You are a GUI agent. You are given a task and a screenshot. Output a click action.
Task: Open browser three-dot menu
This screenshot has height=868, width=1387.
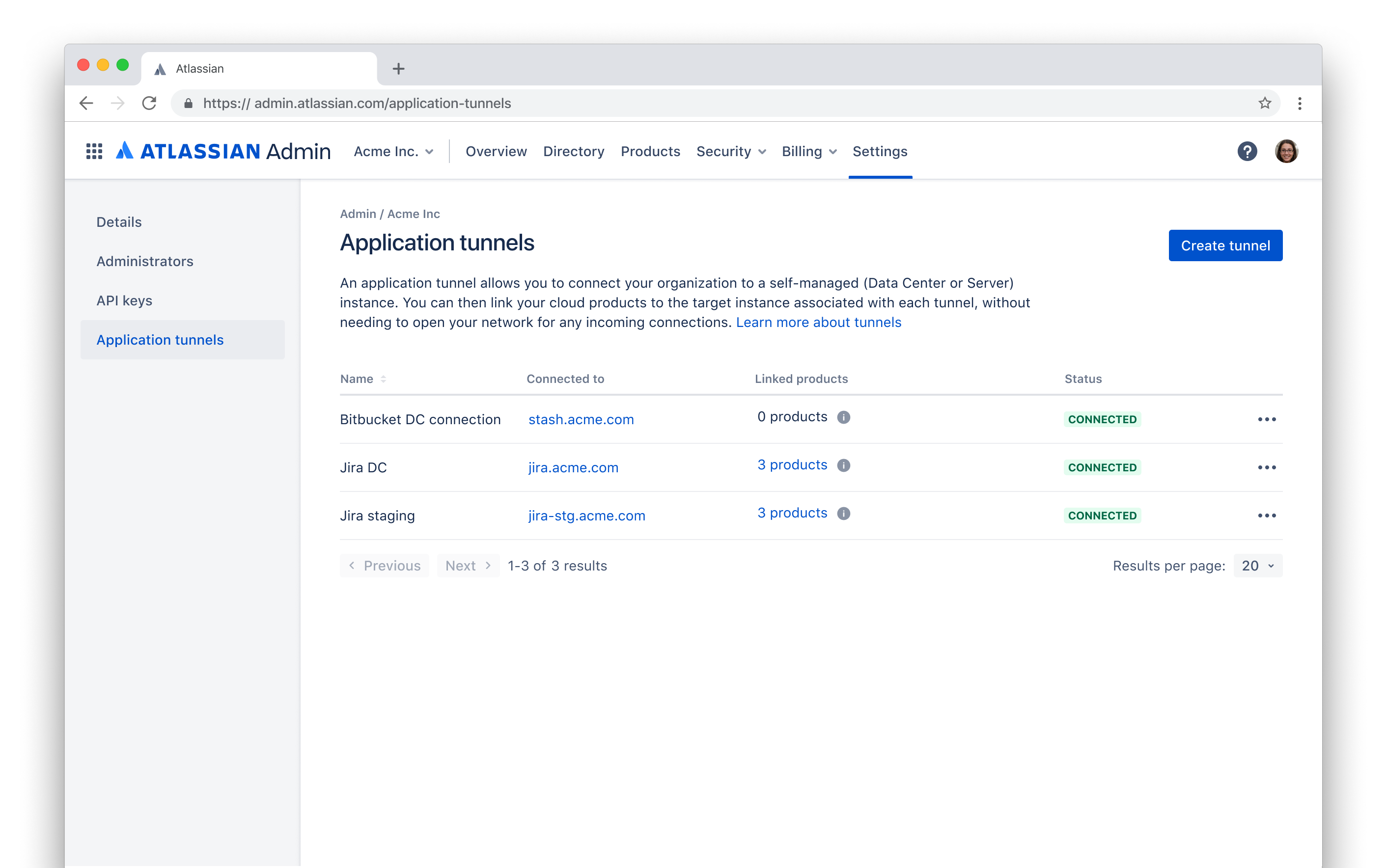pyautogui.click(x=1300, y=103)
